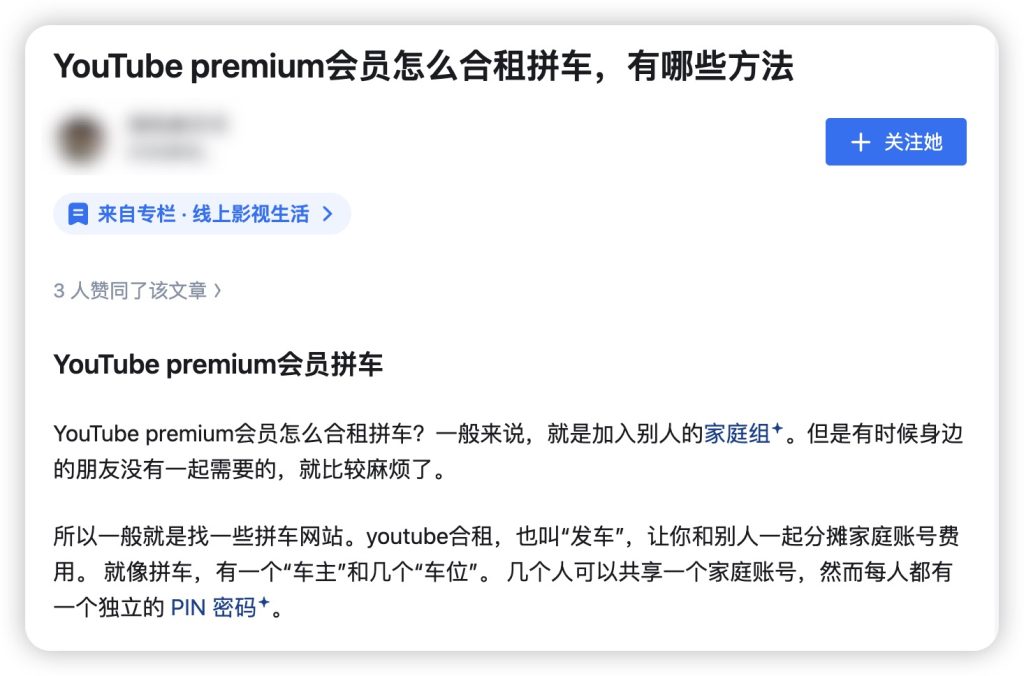Screen dimensions: 1024x676
Task: Open the 3 人赞同了该文章 likes list
Action: (x=137, y=290)
